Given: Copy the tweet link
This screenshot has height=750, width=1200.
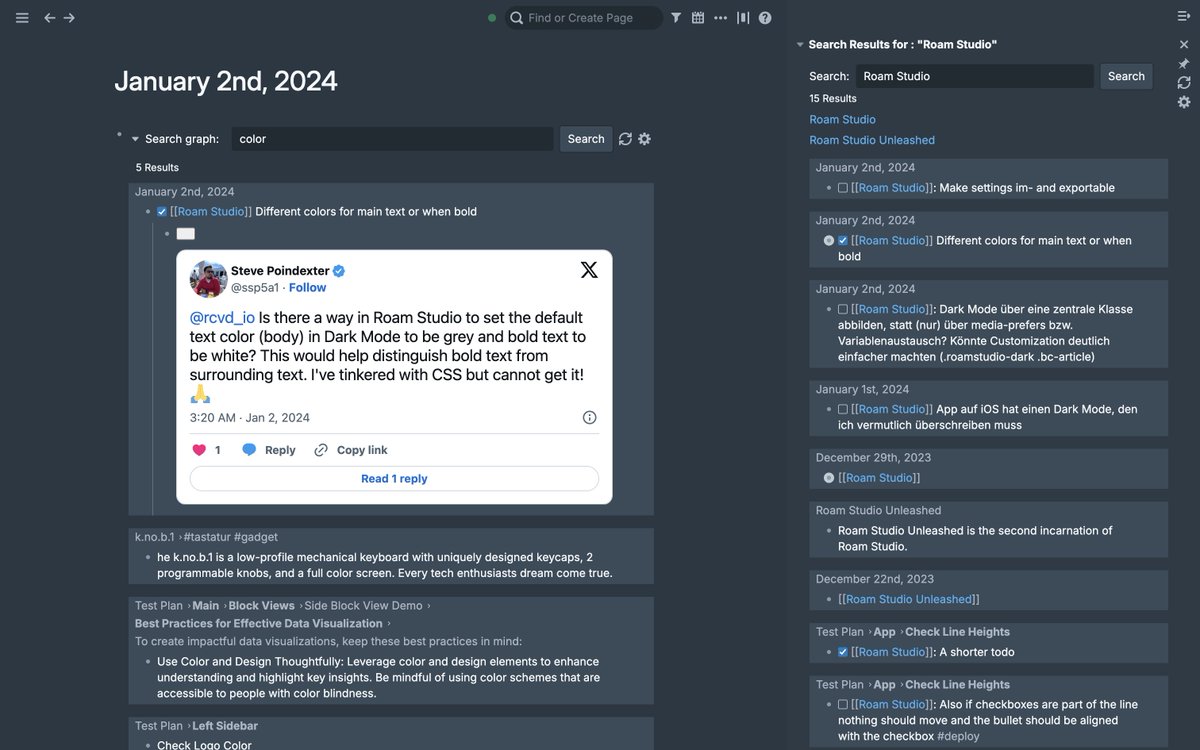Looking at the screenshot, I should pyautogui.click(x=350, y=450).
